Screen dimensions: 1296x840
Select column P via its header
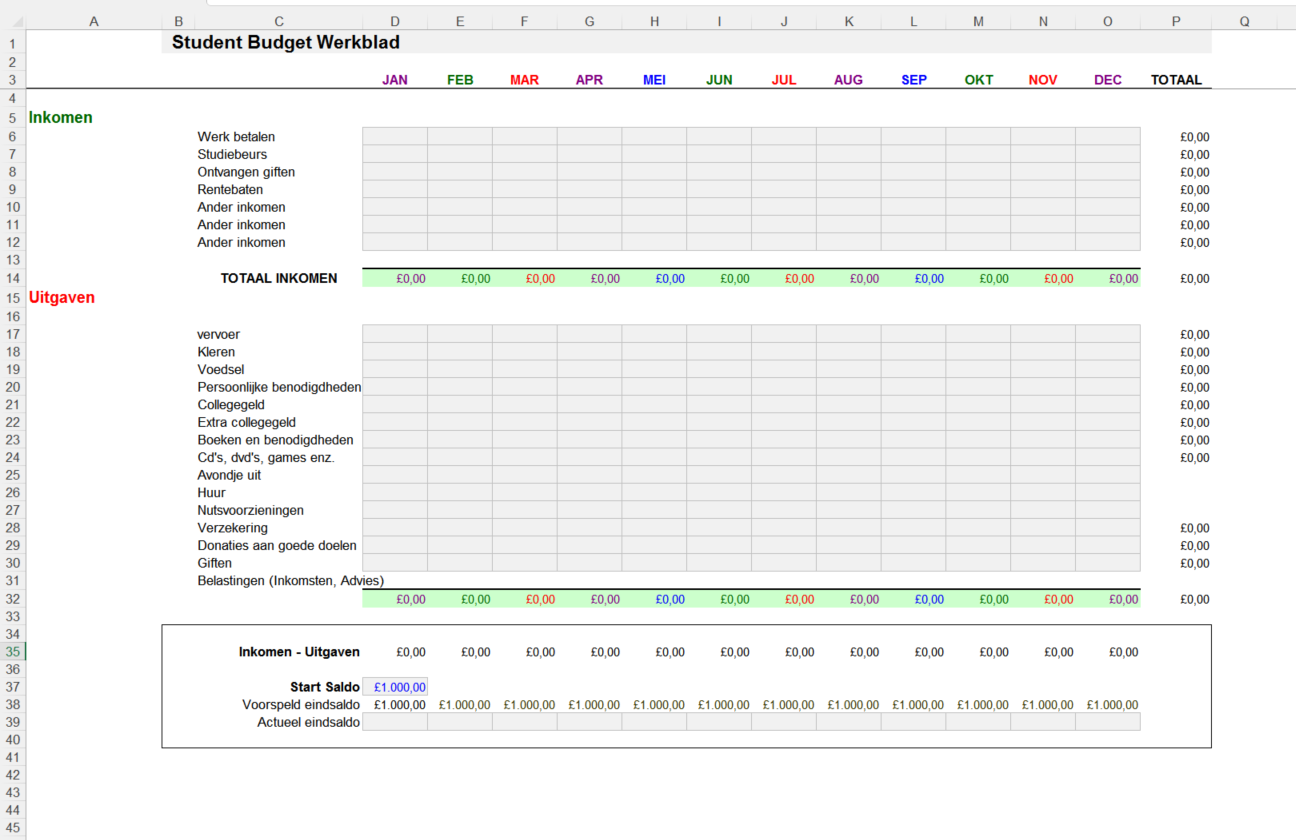click(1176, 21)
